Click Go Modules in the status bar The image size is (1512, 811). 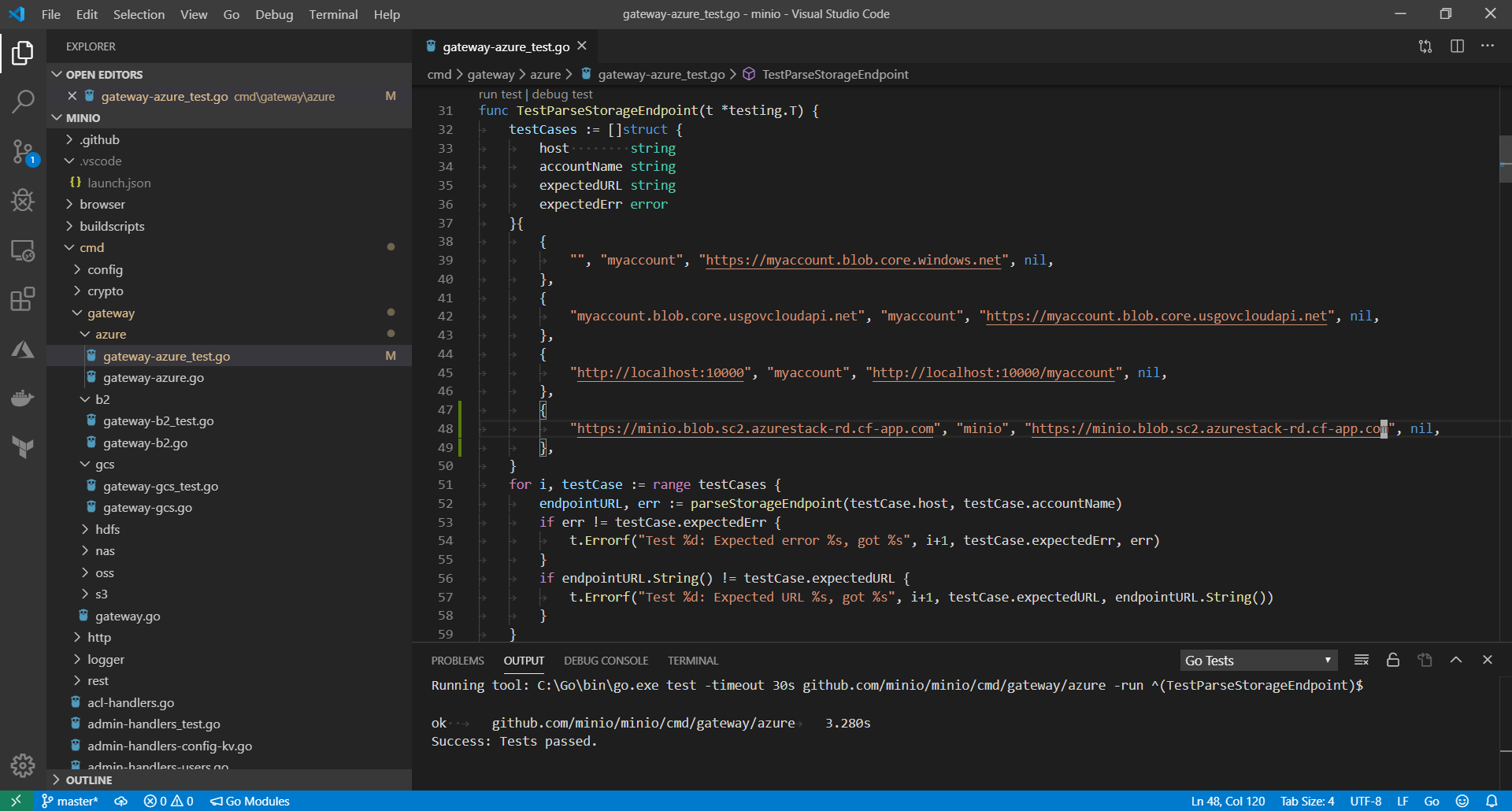pos(250,801)
